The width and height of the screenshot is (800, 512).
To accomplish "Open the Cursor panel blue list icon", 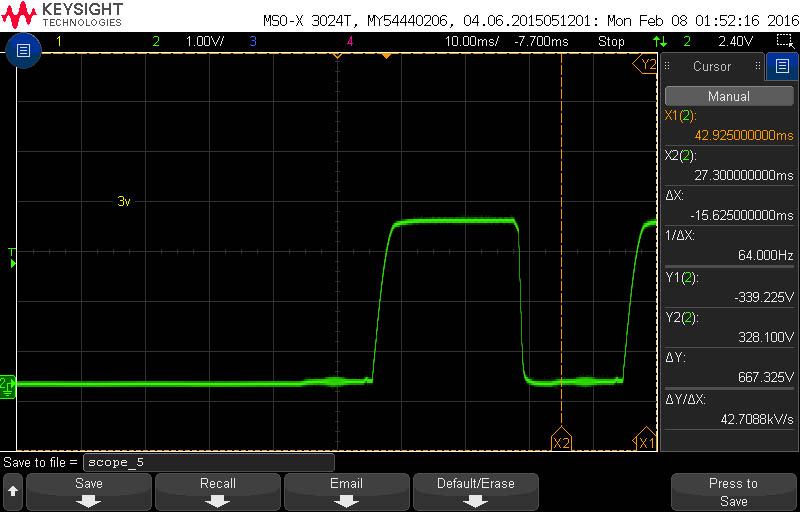I will click(782, 66).
